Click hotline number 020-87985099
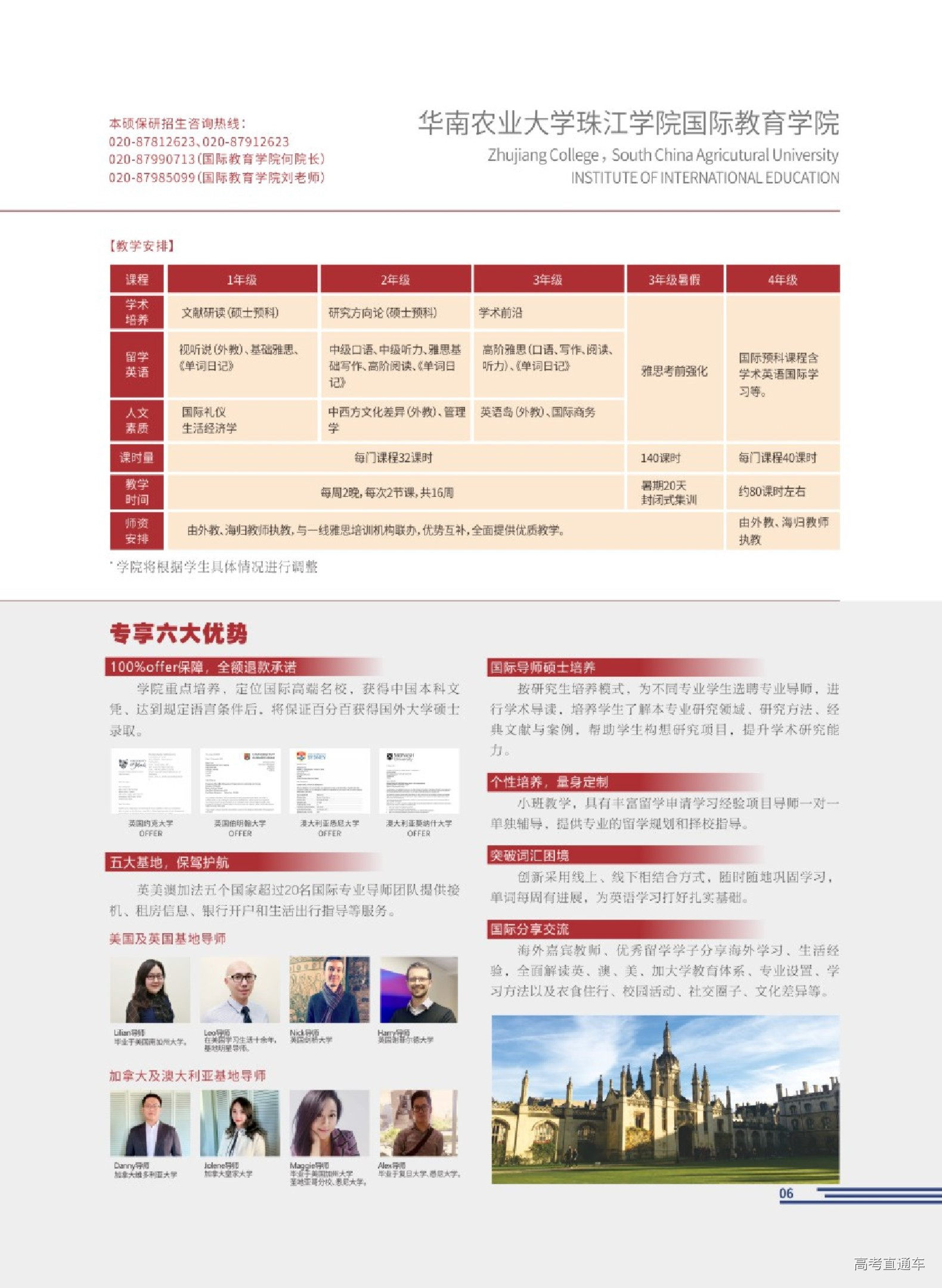This screenshot has height=1288, width=942. 152,178
